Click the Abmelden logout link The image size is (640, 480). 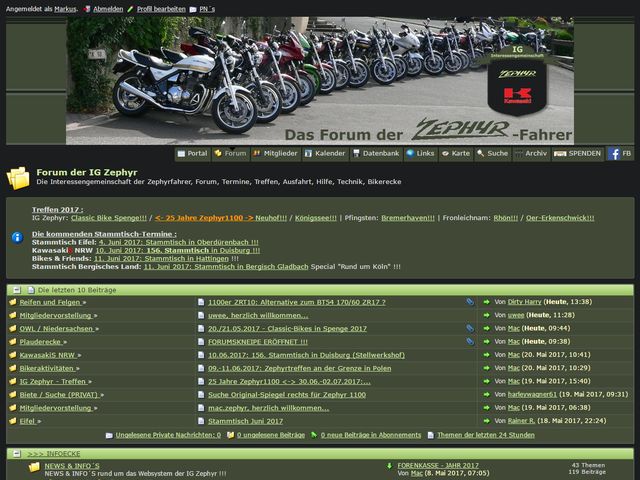click(x=108, y=9)
